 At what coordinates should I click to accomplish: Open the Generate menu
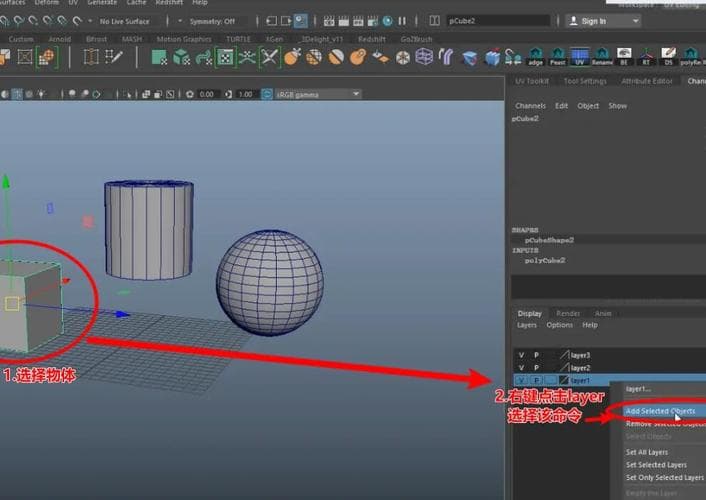tap(102, 2)
